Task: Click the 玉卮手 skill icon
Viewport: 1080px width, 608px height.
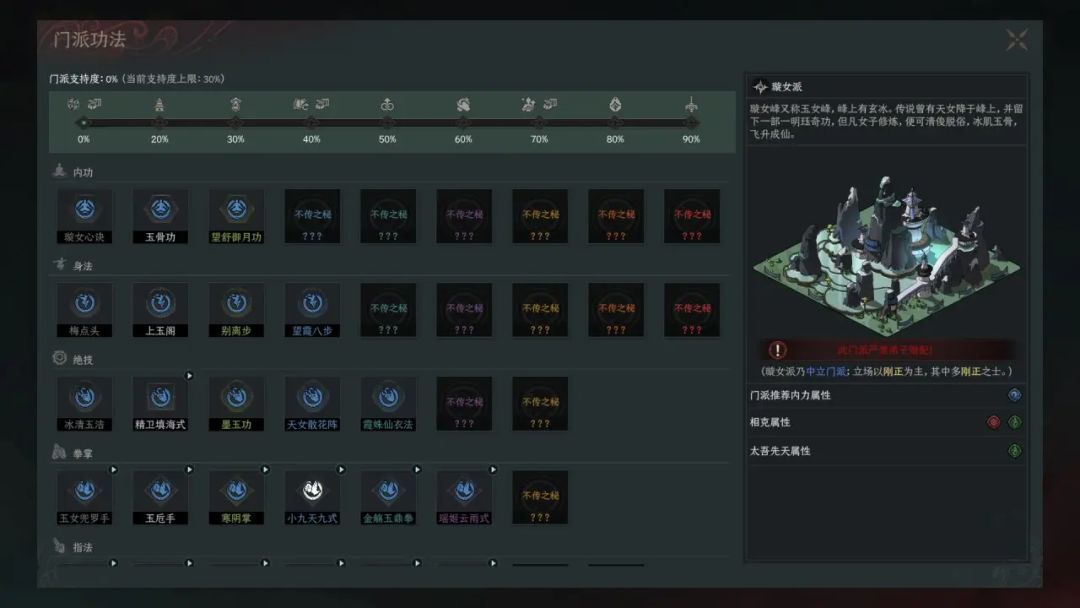Action: point(160,497)
